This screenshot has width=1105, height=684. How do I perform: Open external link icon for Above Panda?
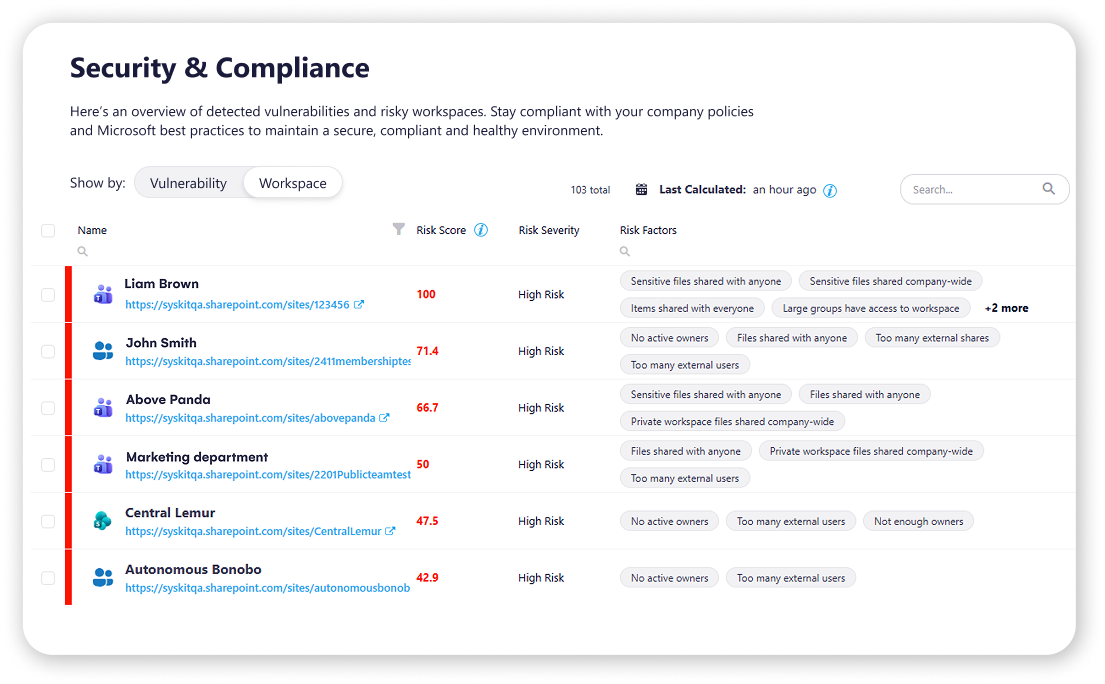tap(384, 418)
